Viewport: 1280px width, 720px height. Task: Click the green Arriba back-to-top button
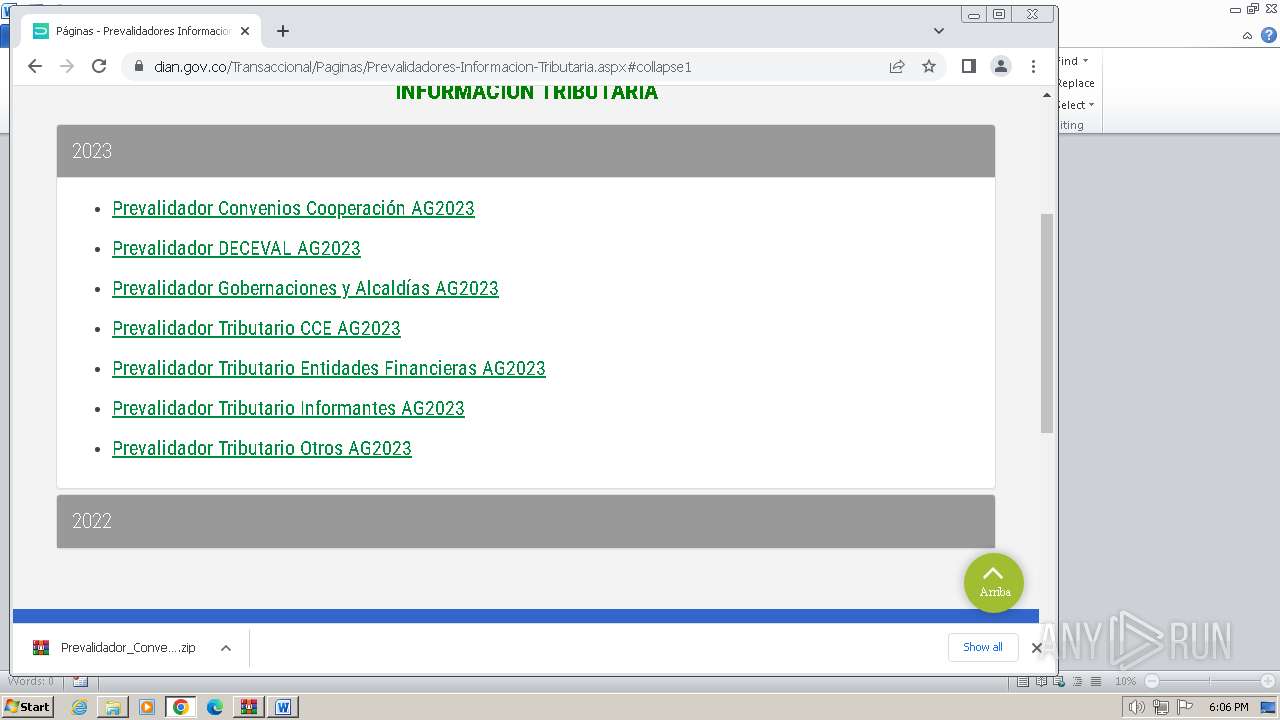click(994, 583)
